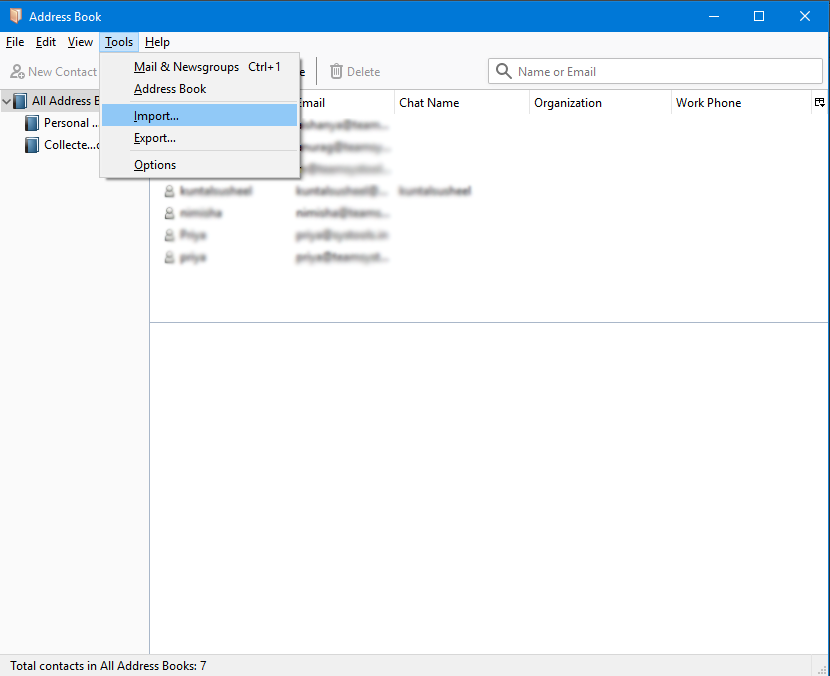This screenshot has width=830, height=676.
Task: Select the last lowercase priya contact row
Action: pos(489,257)
